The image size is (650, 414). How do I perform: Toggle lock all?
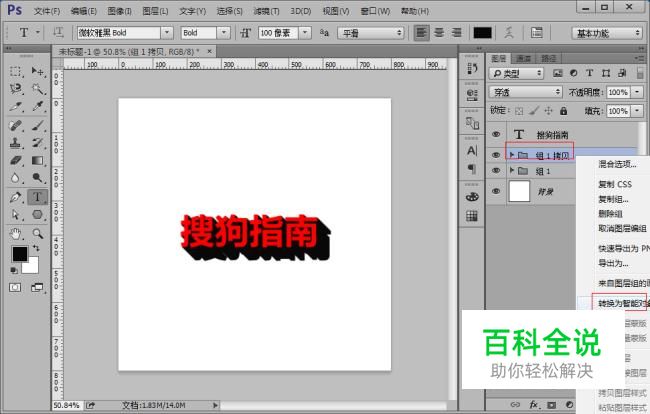tap(563, 111)
